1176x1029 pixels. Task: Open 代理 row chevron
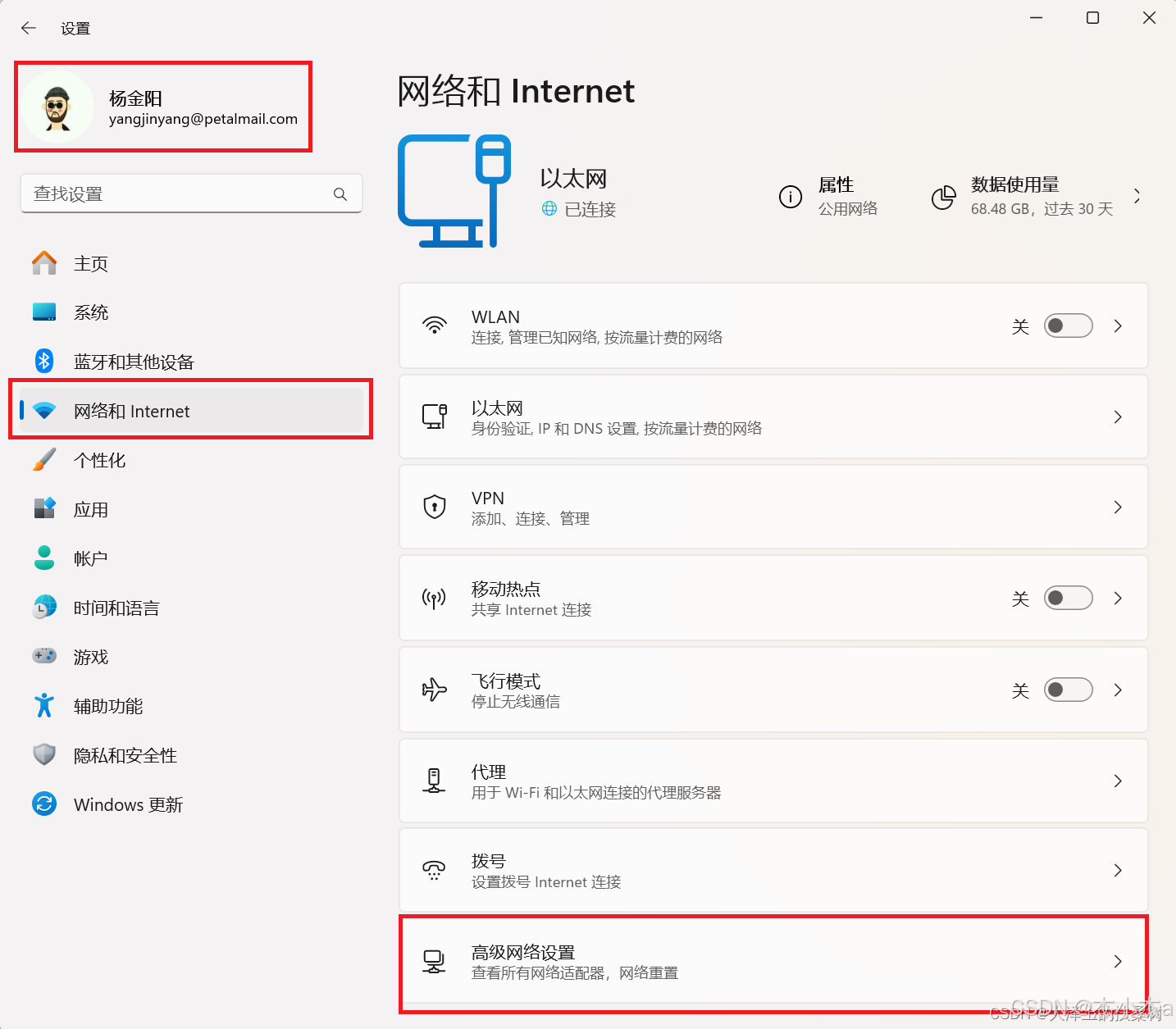tap(1118, 781)
